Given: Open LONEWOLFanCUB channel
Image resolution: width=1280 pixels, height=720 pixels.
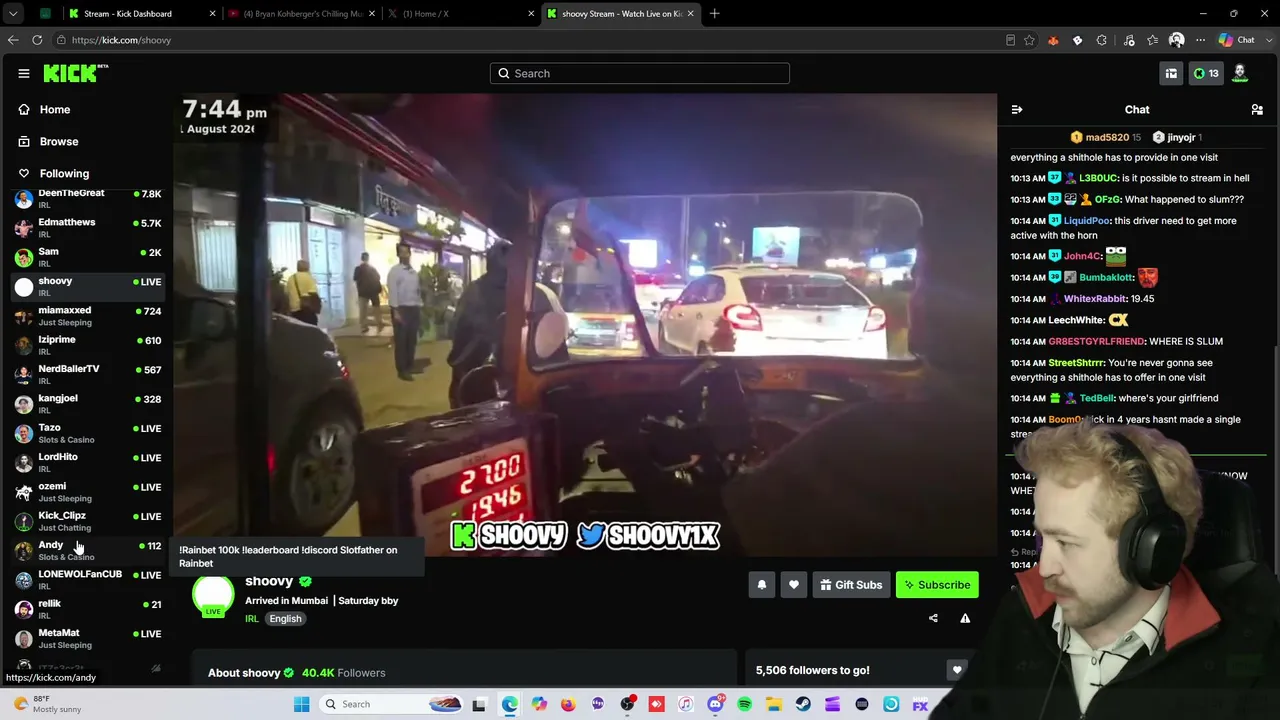Looking at the screenshot, I should [88, 580].
